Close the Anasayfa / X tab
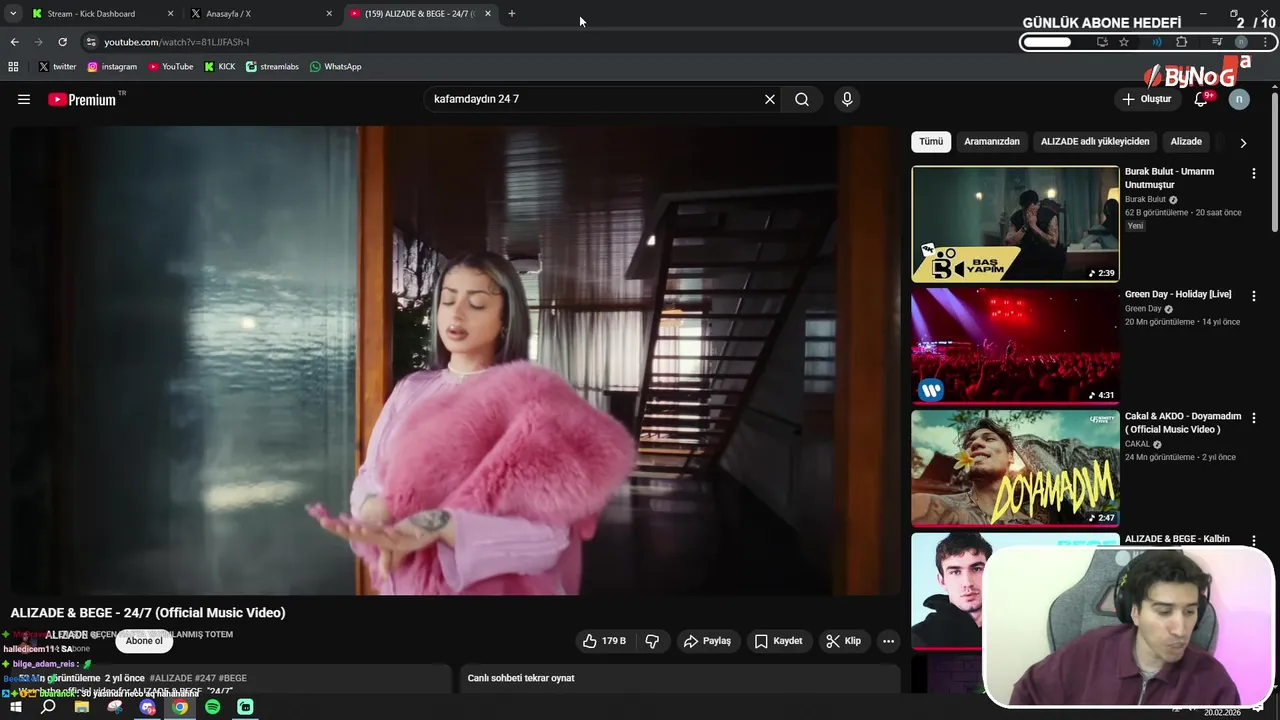Screen dimensions: 1280x720 [329, 14]
